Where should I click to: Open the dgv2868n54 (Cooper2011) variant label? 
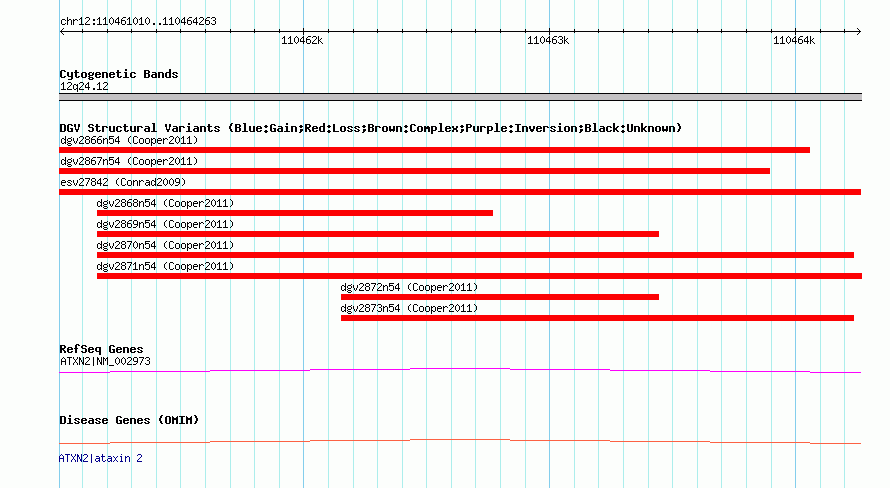[165, 203]
